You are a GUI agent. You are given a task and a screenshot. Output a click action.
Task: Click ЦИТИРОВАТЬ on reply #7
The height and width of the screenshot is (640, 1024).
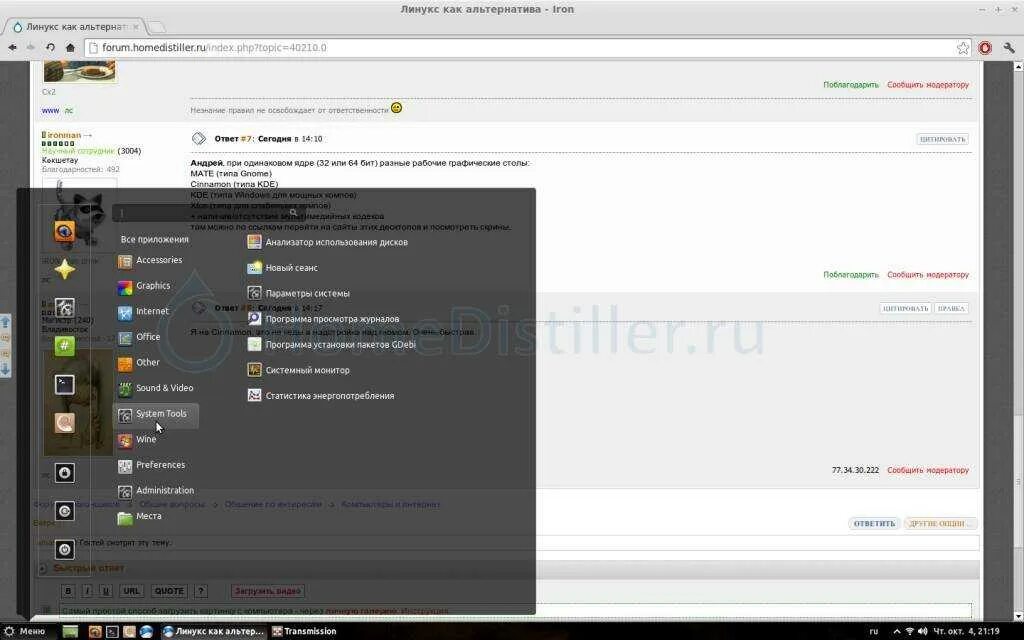coord(942,139)
